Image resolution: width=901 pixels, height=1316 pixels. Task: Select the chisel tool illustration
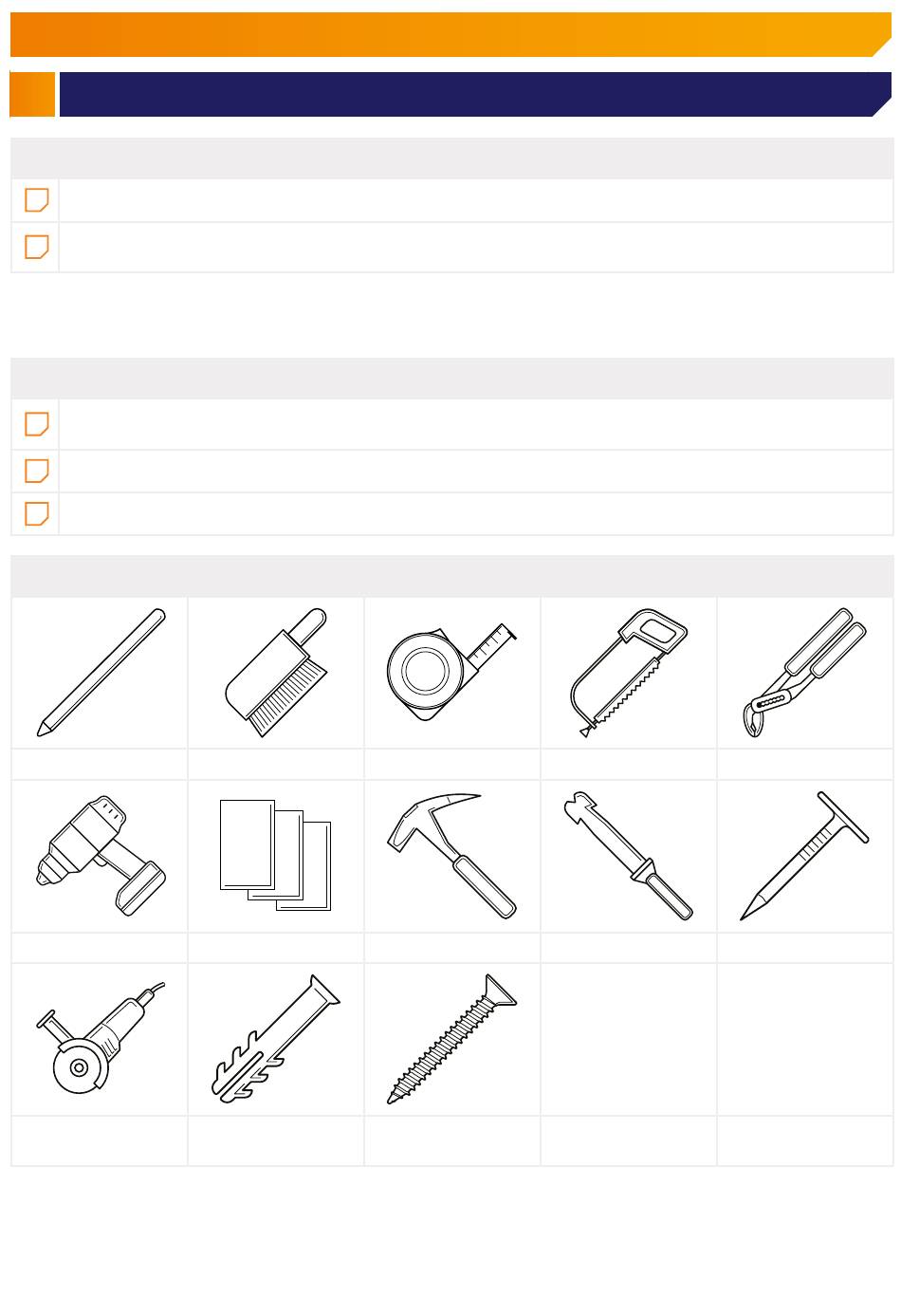point(628,856)
